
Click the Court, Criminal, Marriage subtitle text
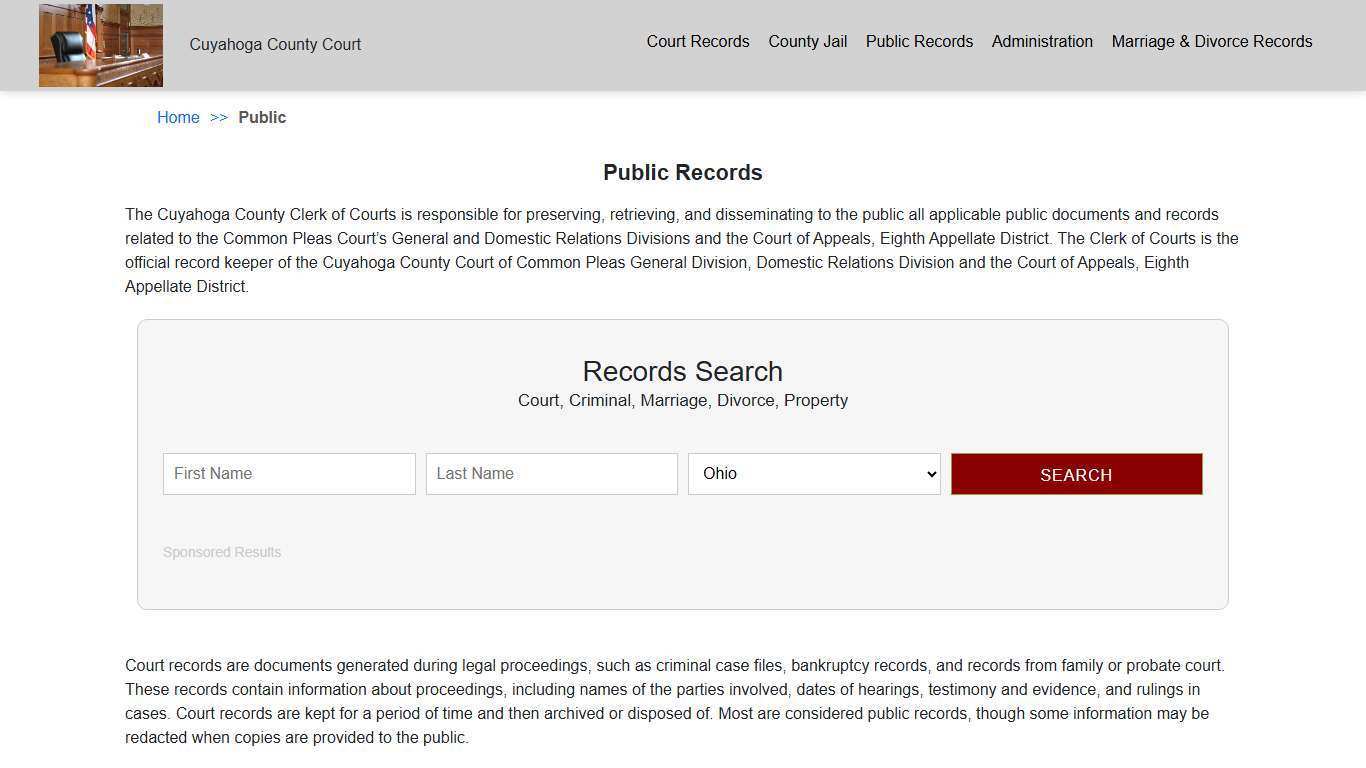[x=682, y=400]
